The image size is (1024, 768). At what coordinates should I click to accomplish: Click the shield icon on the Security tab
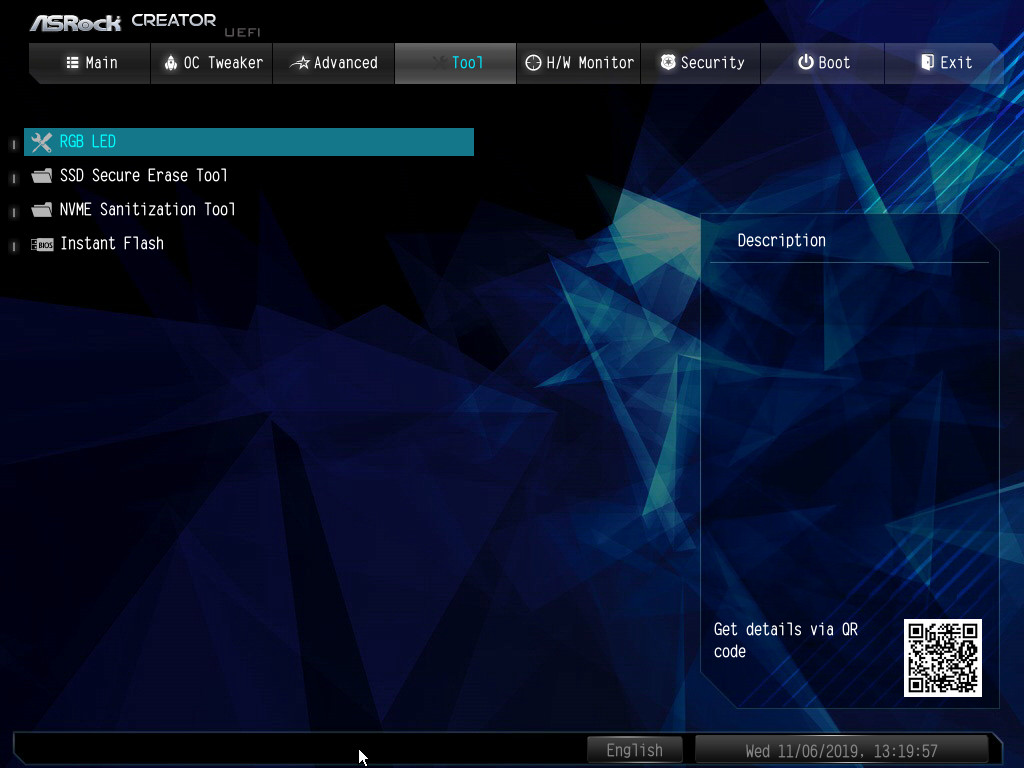point(668,63)
